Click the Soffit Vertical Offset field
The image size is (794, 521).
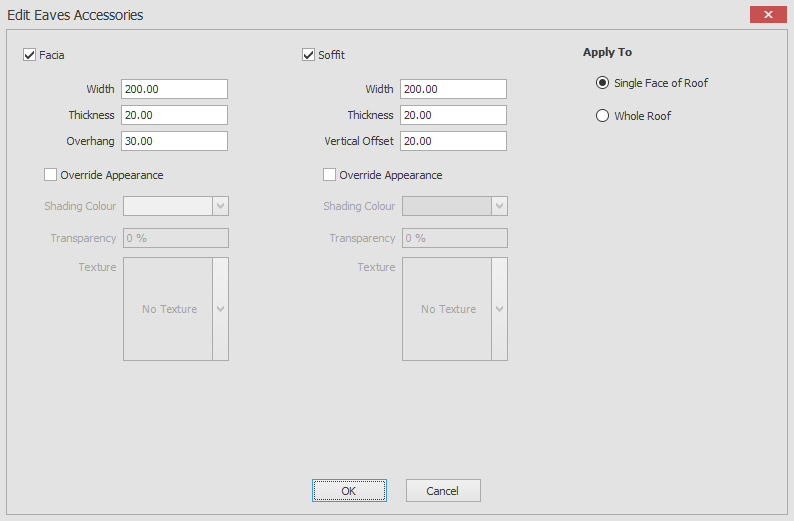[x=453, y=141]
